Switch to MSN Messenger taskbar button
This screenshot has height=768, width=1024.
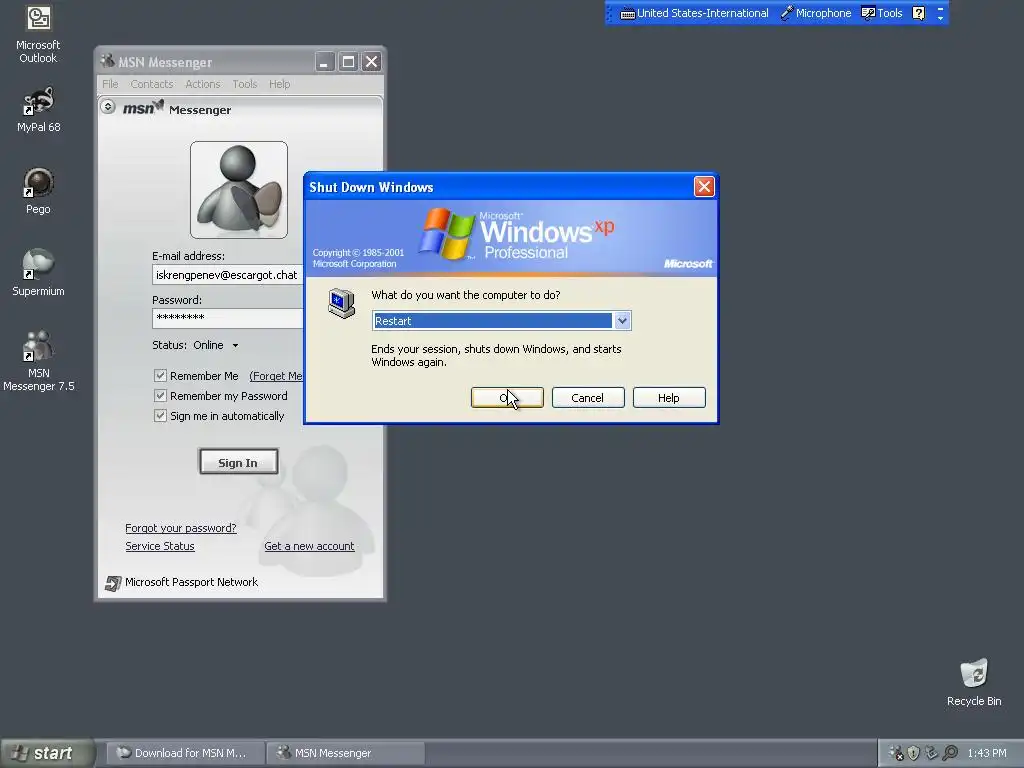pyautogui.click(x=345, y=753)
